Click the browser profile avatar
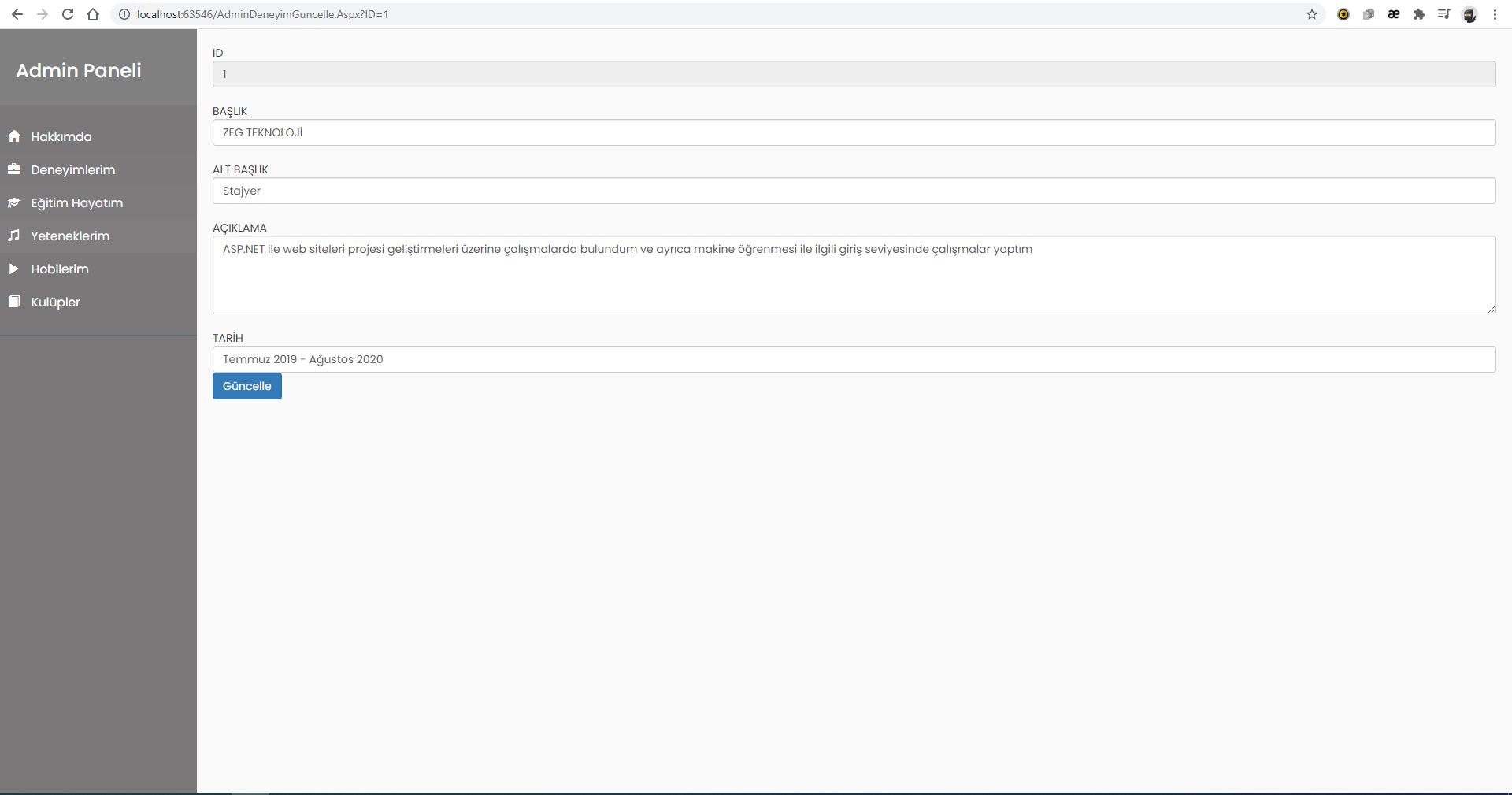The width and height of the screenshot is (1512, 795). click(x=1469, y=14)
